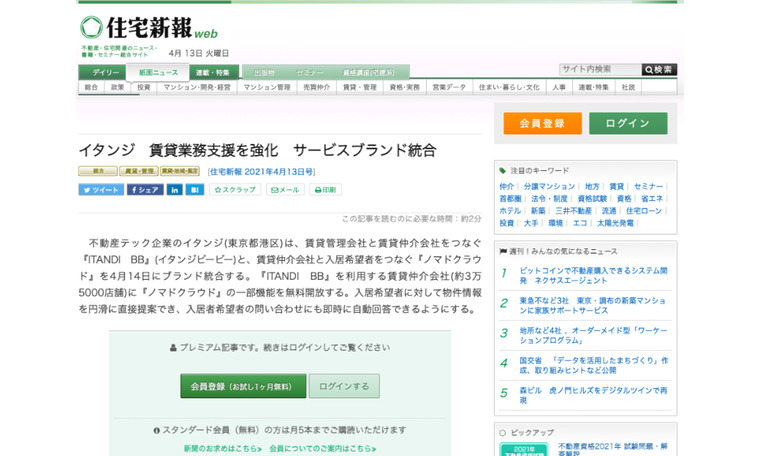Focus the サイト内検索 search field
Viewport: 760px width, 456px height.
coord(599,69)
